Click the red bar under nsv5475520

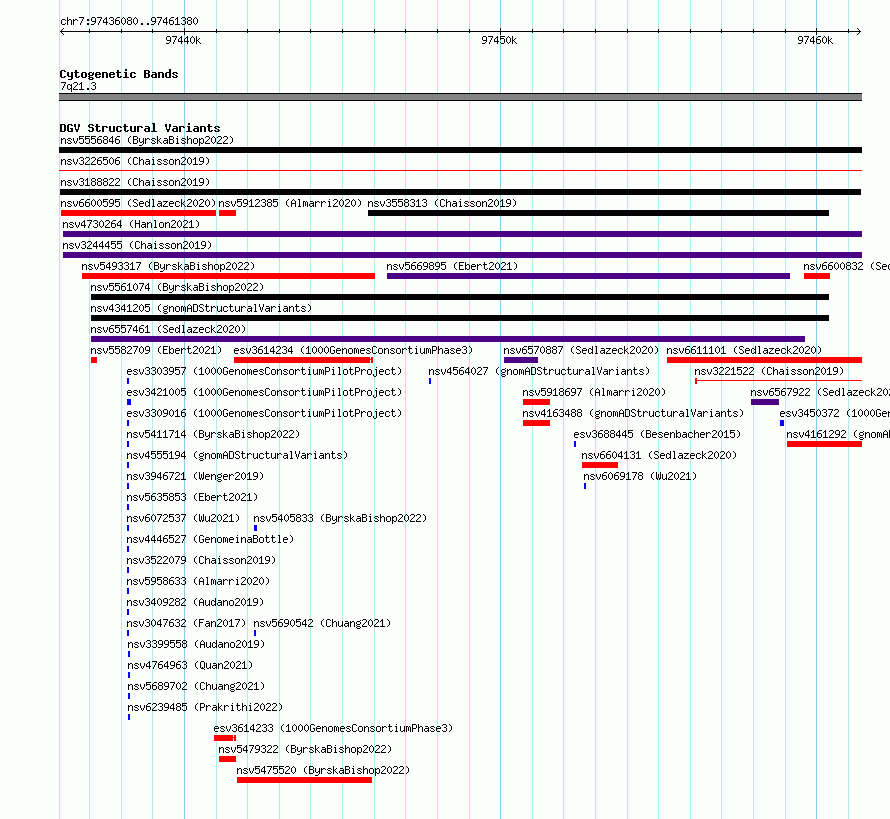pos(304,780)
